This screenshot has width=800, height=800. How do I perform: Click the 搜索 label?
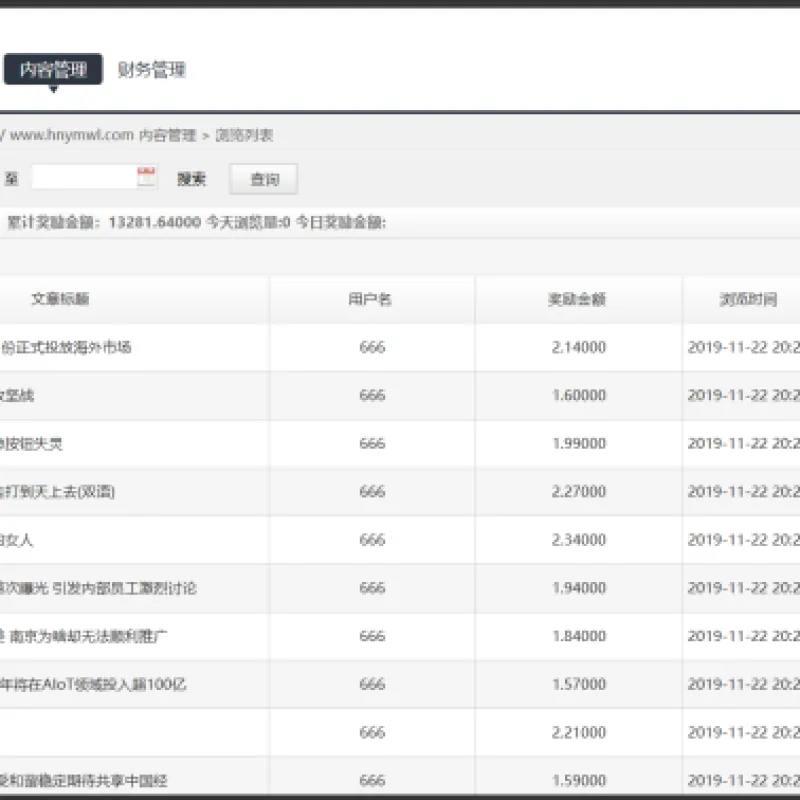pyautogui.click(x=191, y=179)
